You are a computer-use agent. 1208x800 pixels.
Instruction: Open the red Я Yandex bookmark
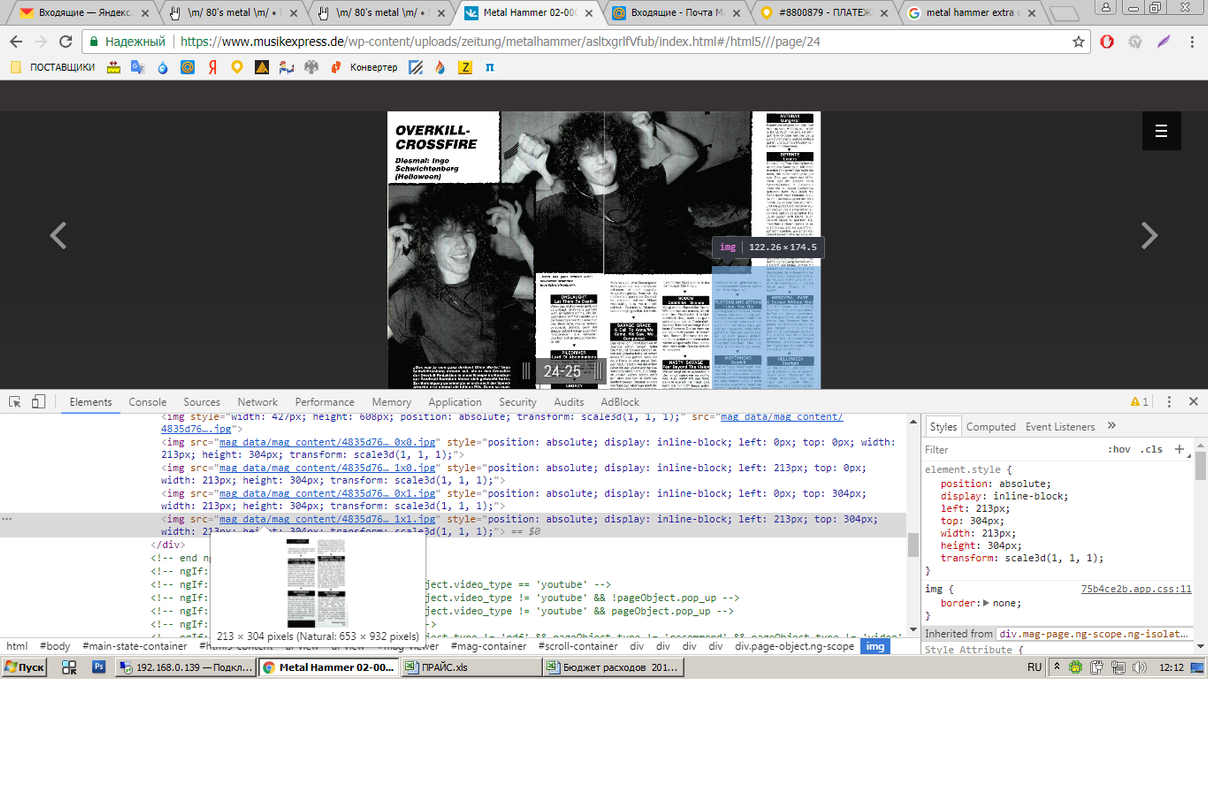pos(213,67)
